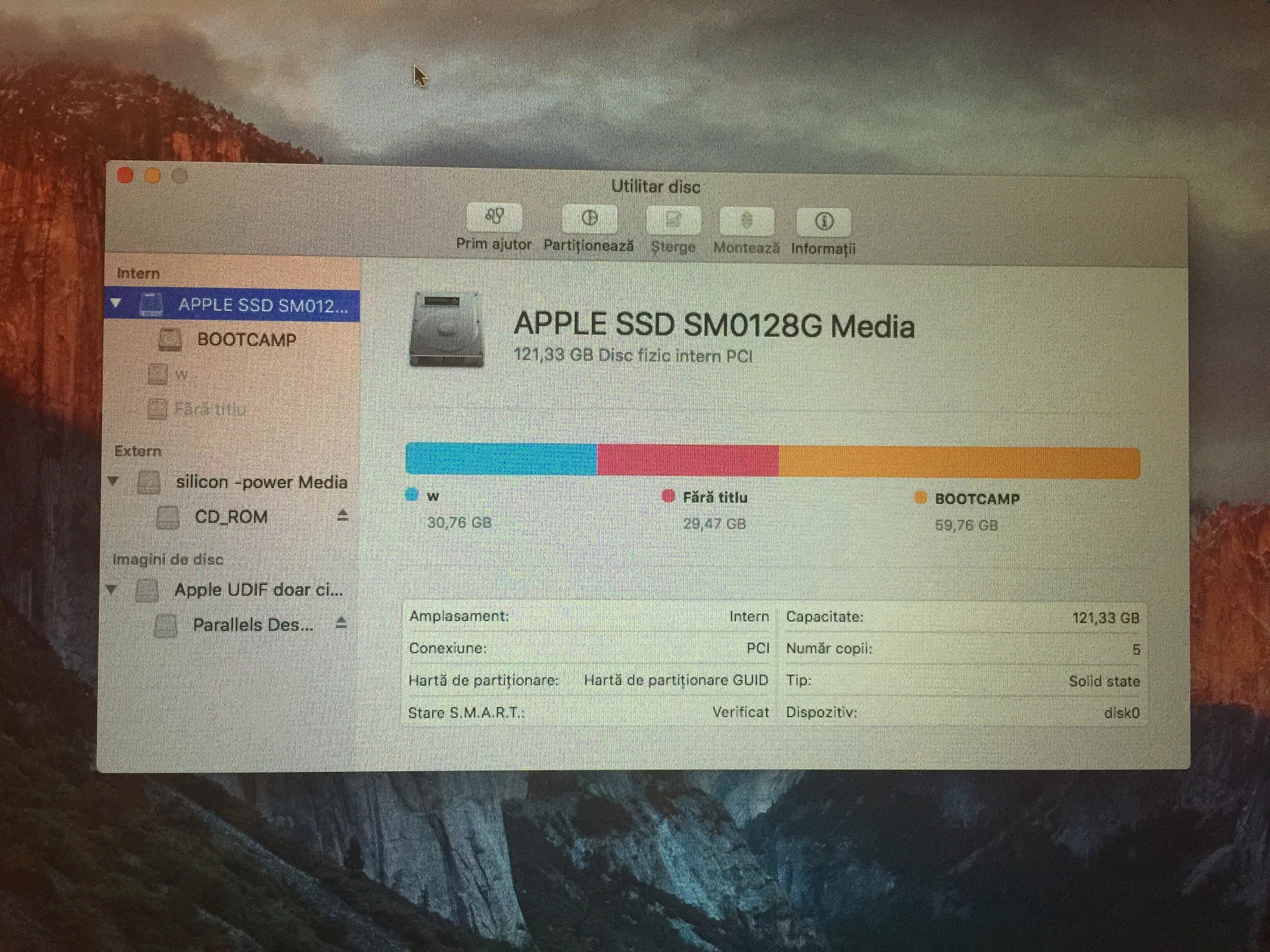Eject the CD_ROM volume

343,515
